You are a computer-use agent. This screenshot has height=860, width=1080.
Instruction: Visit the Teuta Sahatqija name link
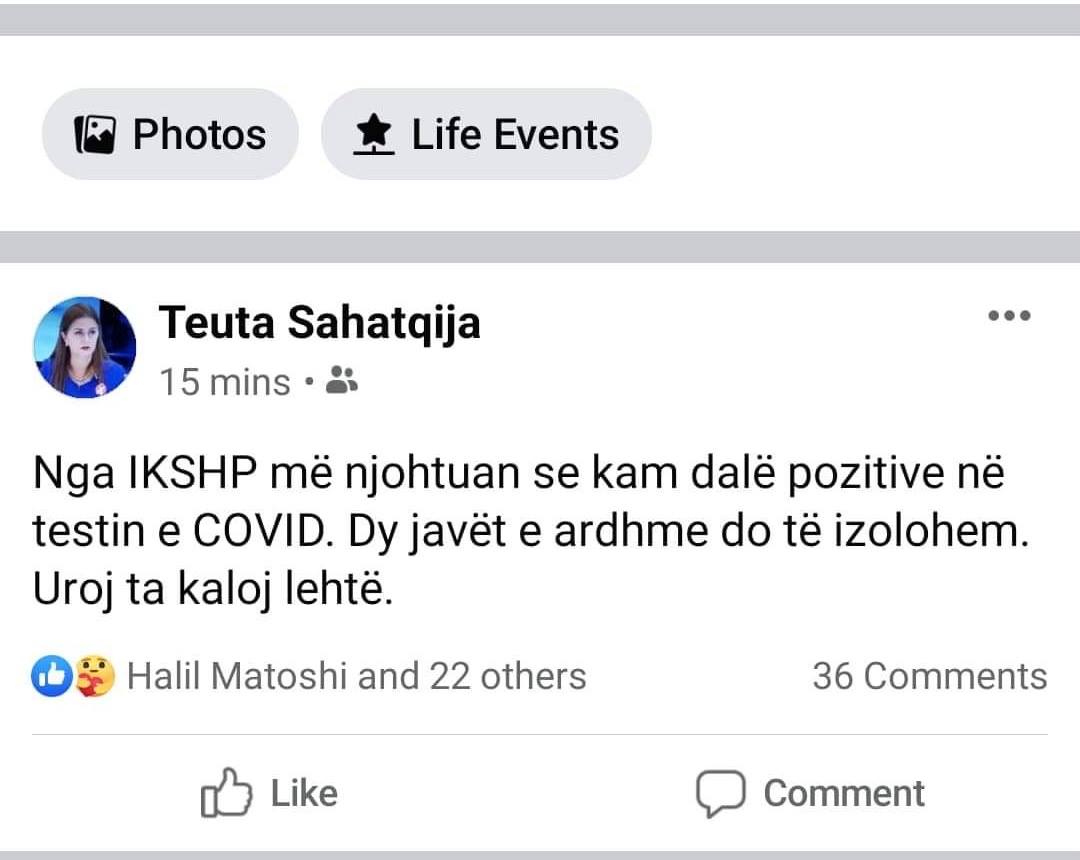pos(319,322)
